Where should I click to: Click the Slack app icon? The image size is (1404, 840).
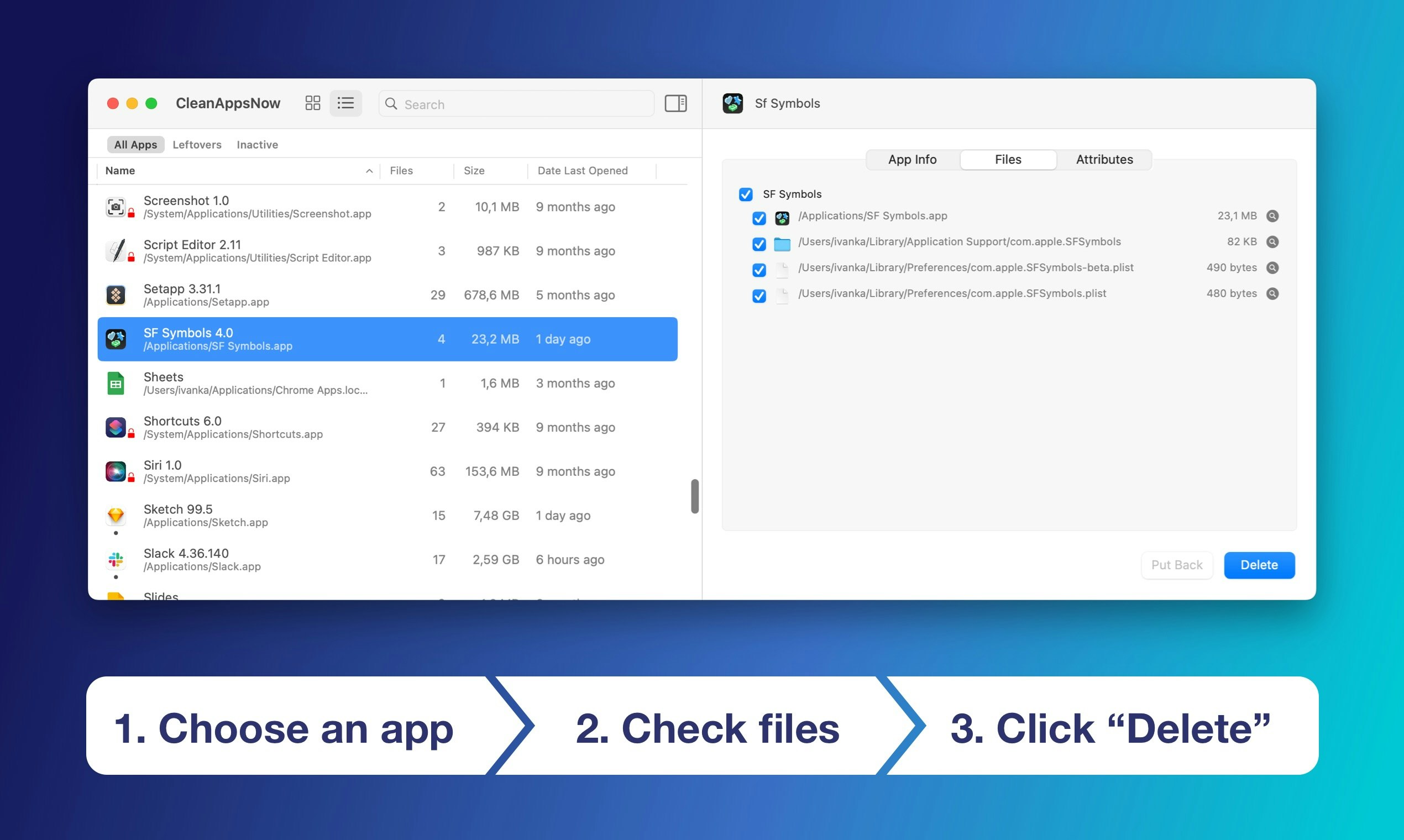point(116,560)
